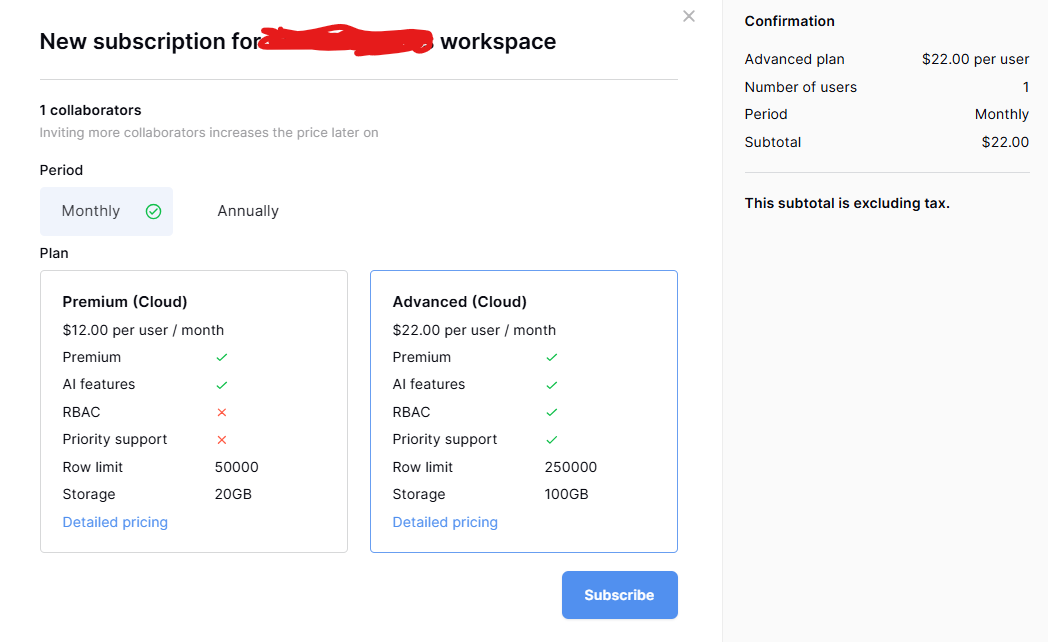Open Detailed pricing link under Advanced plan
This screenshot has height=642, width=1048.
click(x=445, y=522)
